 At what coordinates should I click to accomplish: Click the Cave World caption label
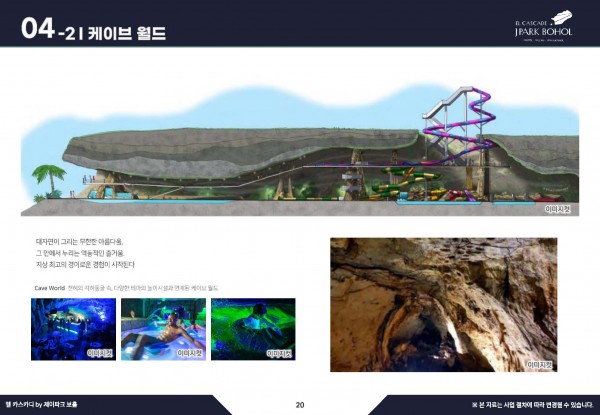(50, 287)
